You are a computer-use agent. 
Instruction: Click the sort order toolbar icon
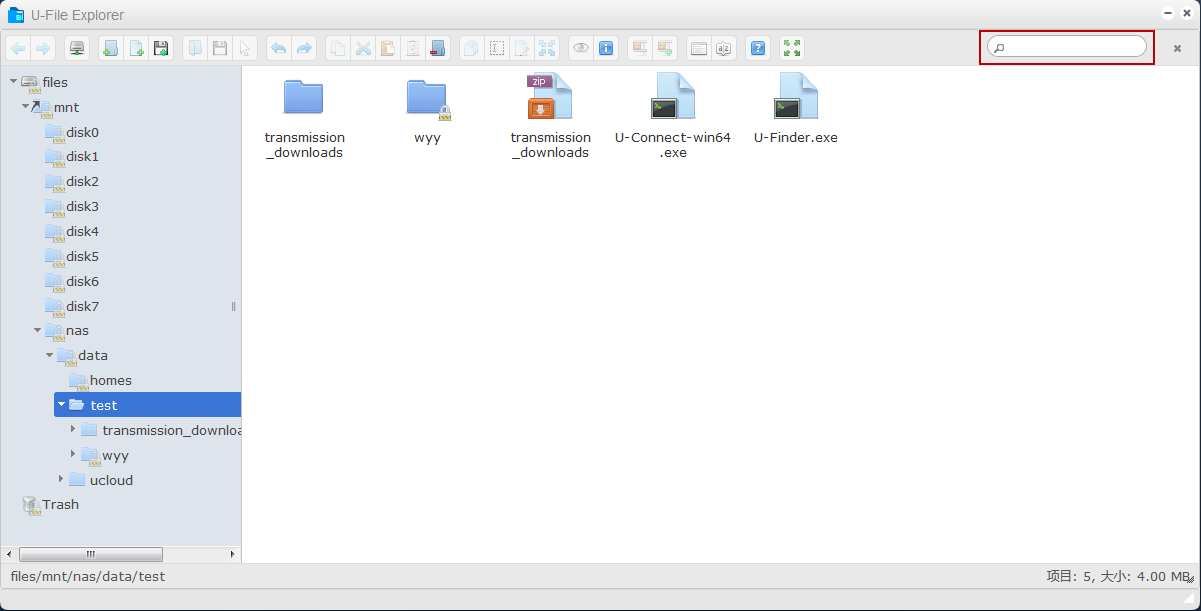point(724,48)
